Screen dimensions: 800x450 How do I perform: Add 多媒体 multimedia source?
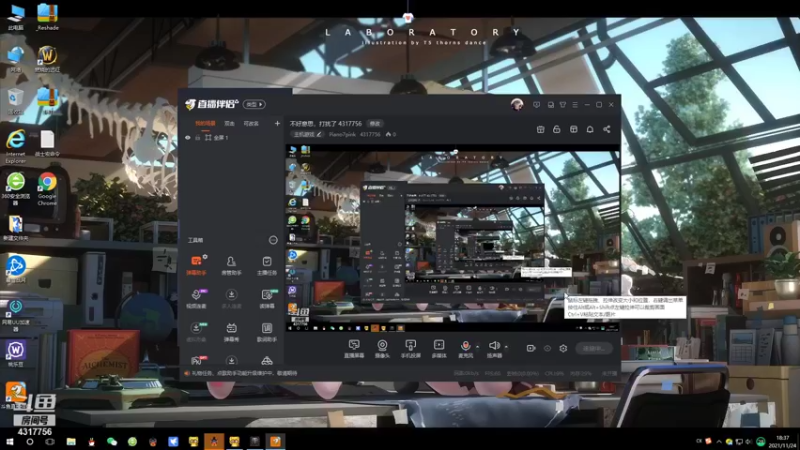[x=439, y=349]
